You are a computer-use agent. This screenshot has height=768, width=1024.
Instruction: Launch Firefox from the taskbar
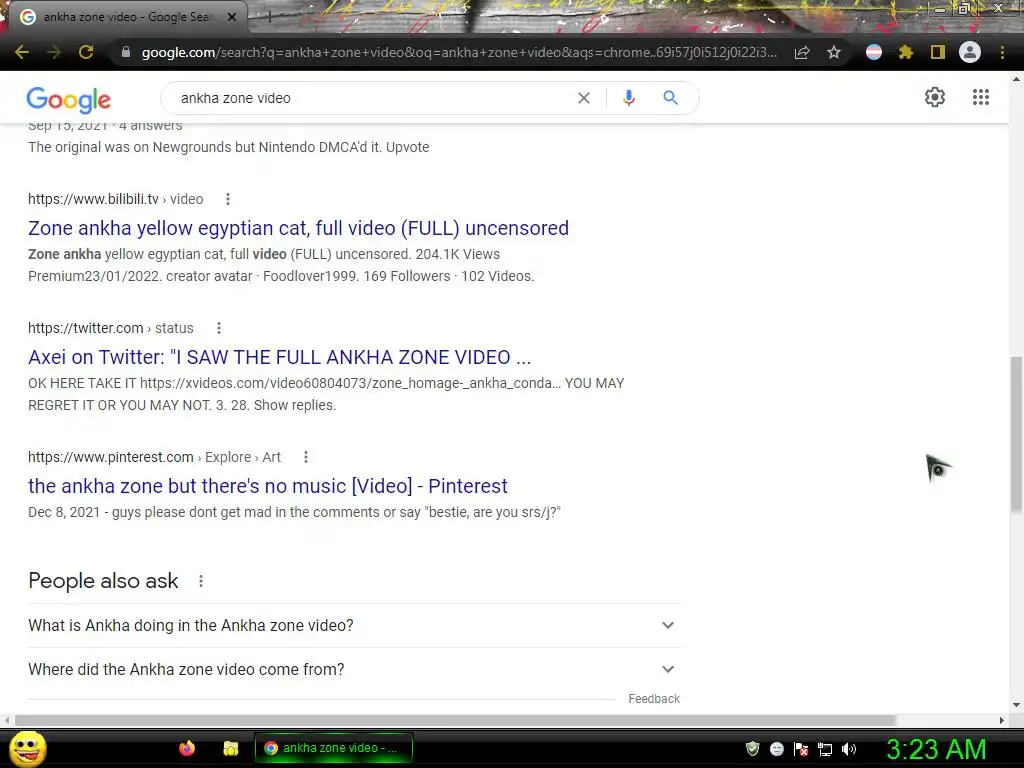coord(187,748)
